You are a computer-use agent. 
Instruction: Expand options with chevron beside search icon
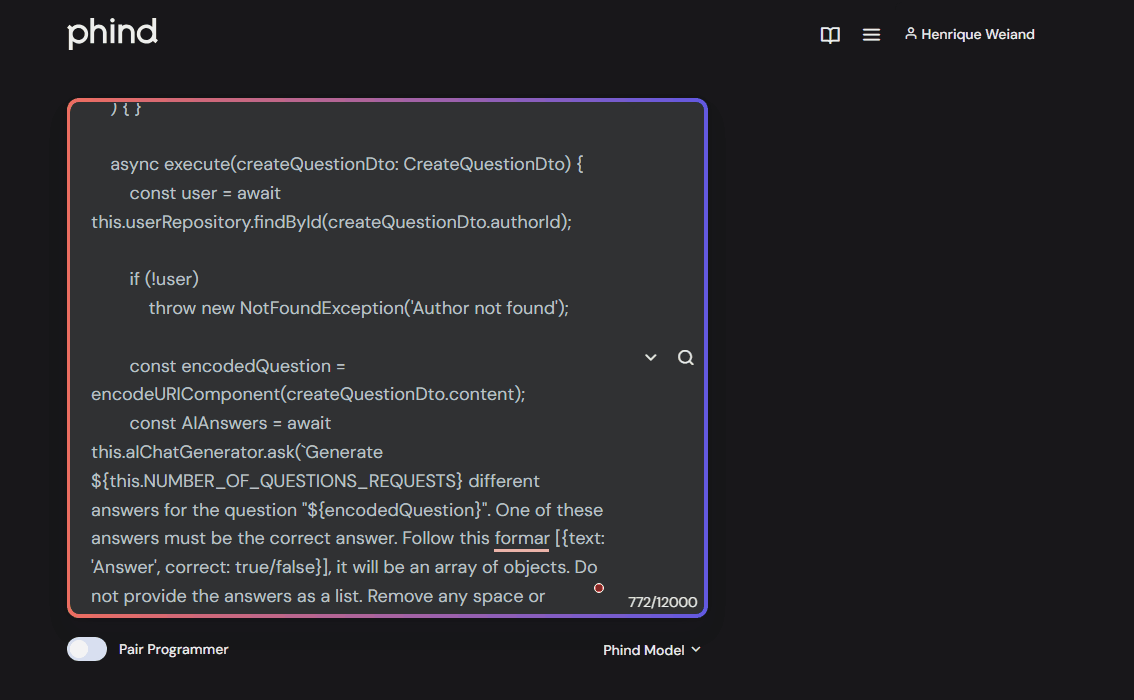pos(651,357)
